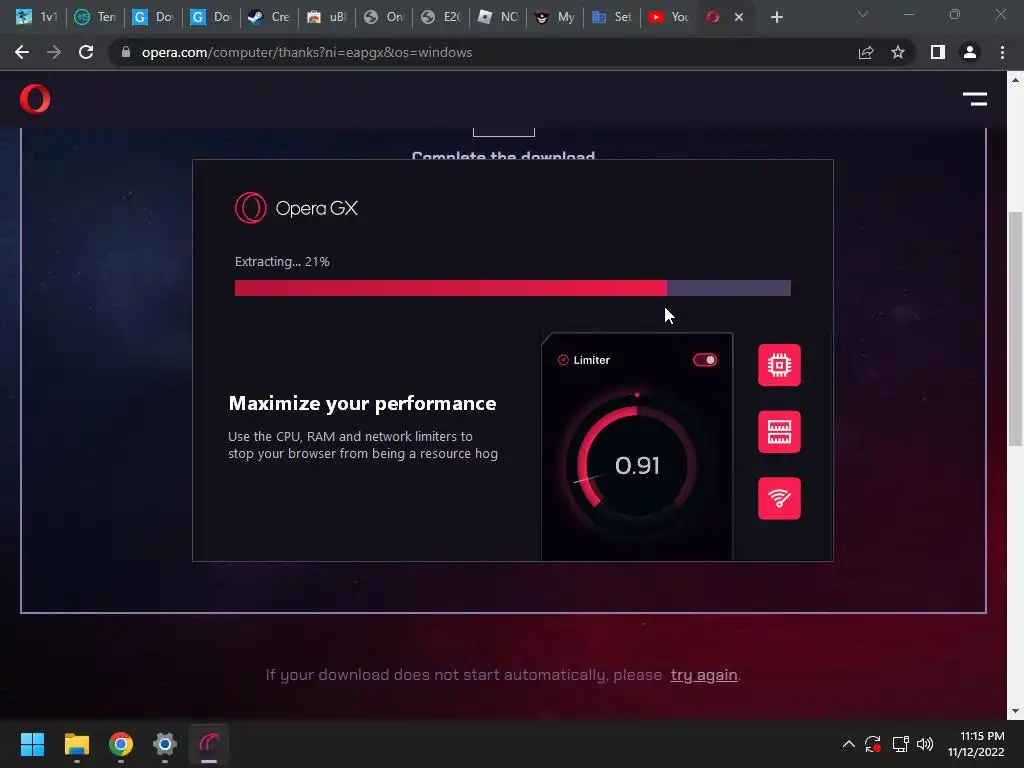The image size is (1024, 768).
Task: Open the browser side panel
Action: click(938, 52)
